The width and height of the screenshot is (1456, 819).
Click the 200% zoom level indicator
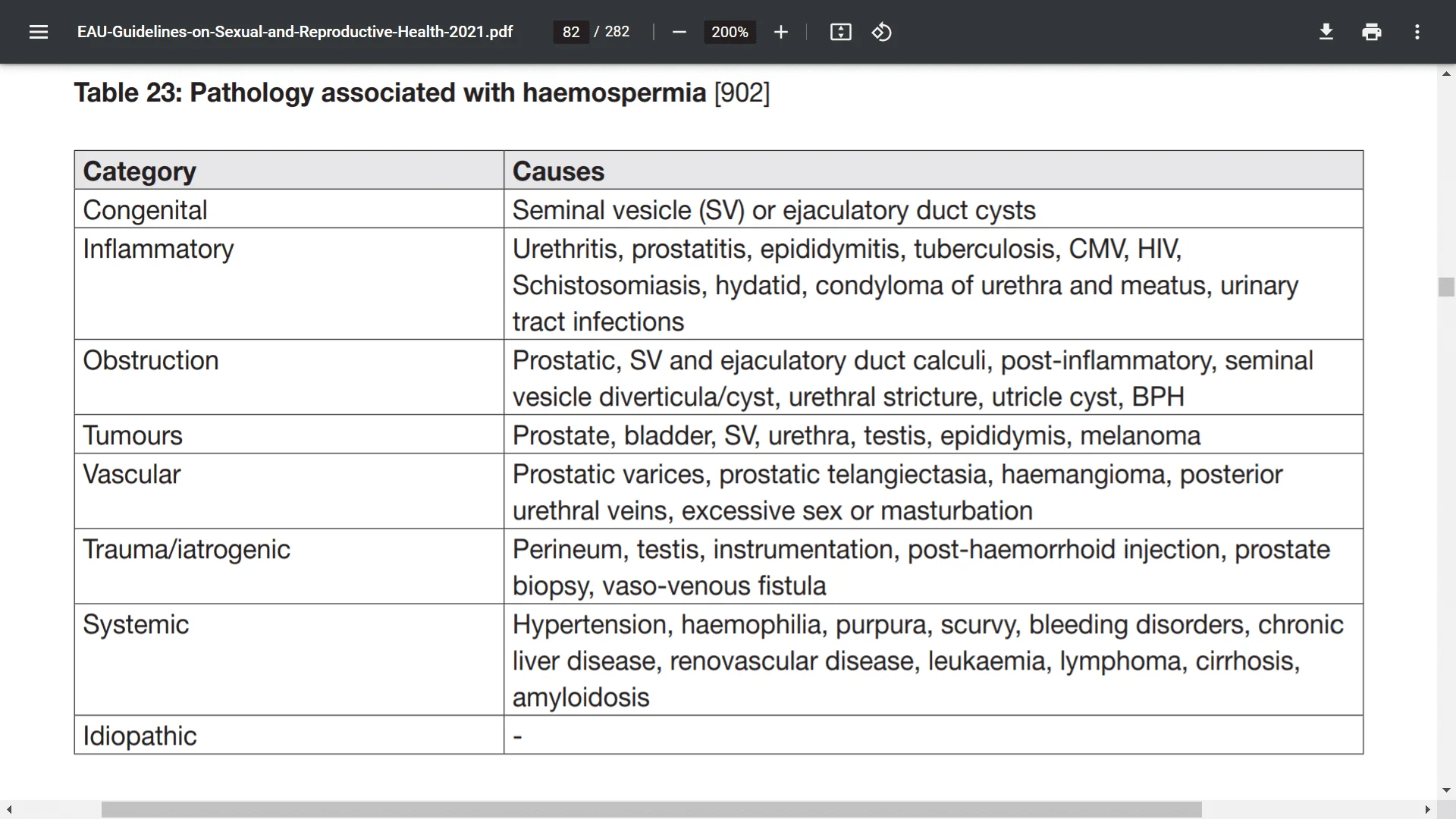click(x=730, y=32)
